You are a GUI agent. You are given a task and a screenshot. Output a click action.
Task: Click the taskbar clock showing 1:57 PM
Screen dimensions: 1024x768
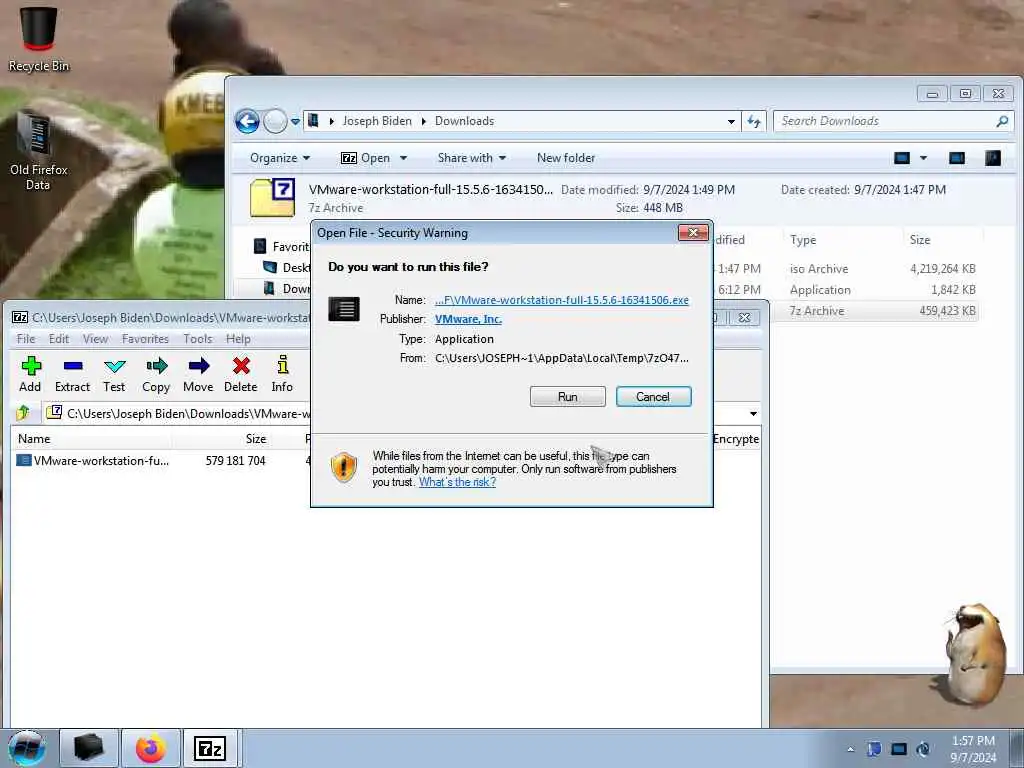[x=973, y=749]
